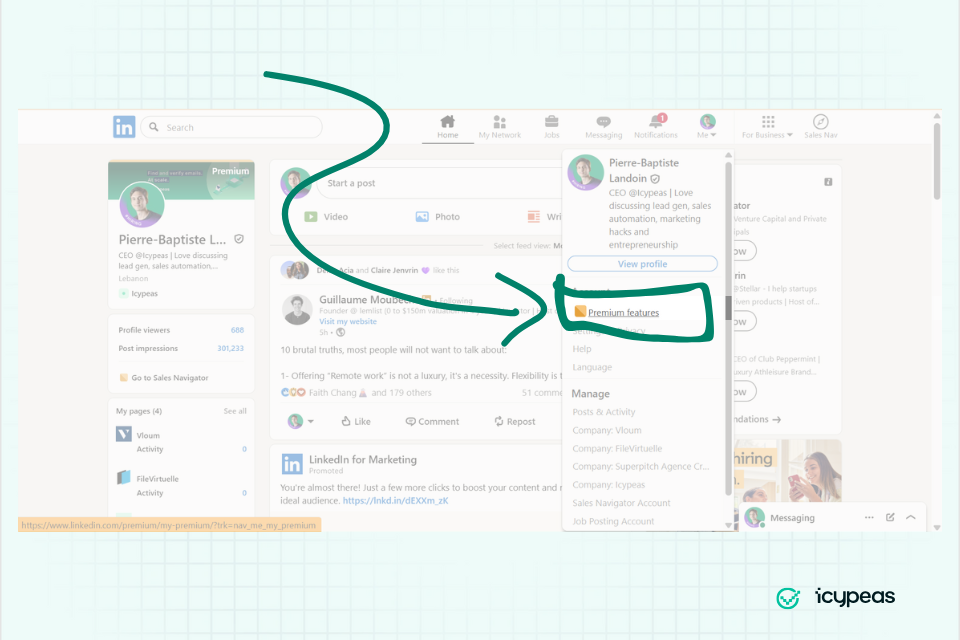Viewport: 960px width, 640px height.
Task: Open the Me dropdown menu
Action: [x=707, y=126]
